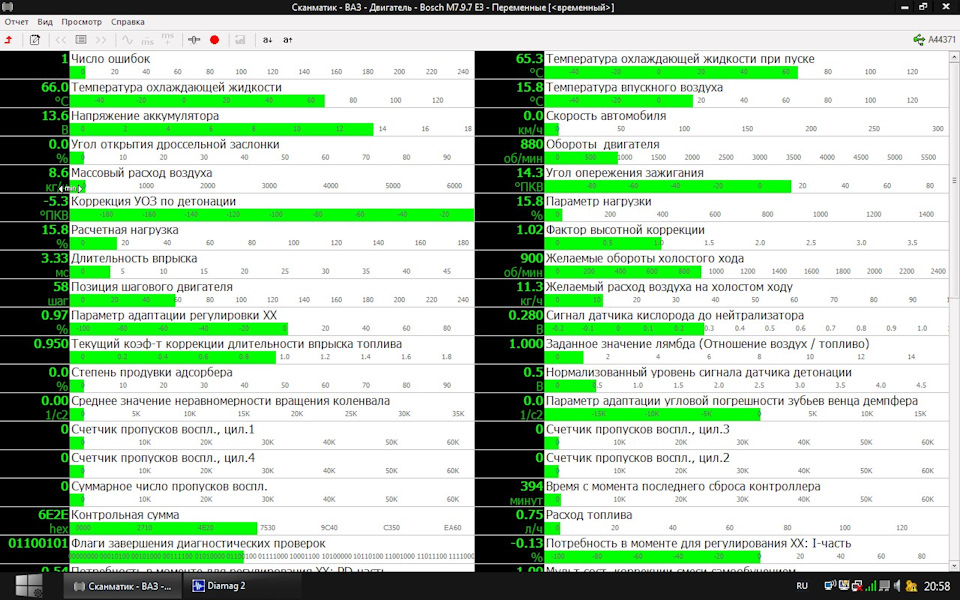Viewport: 960px width, 600px height.
Task: Select Флаги завершения диагностических проверок label
Action: tap(198, 543)
